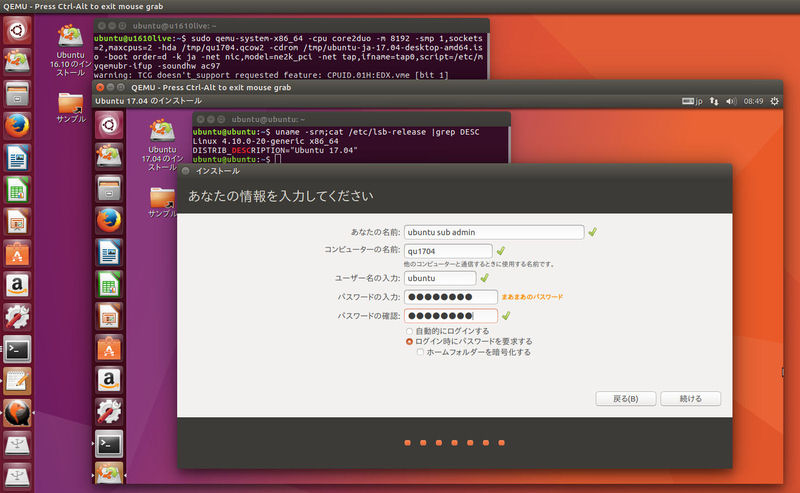Open Ubuntu 17.04 installer guest desktop icon
800x493 pixels.
coord(162,144)
